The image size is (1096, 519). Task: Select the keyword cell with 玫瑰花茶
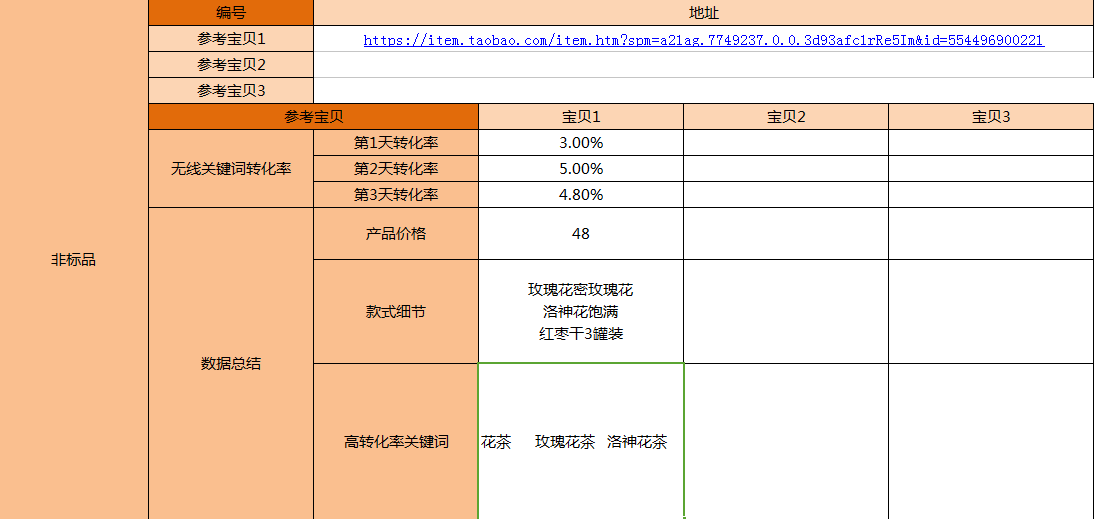(581, 442)
